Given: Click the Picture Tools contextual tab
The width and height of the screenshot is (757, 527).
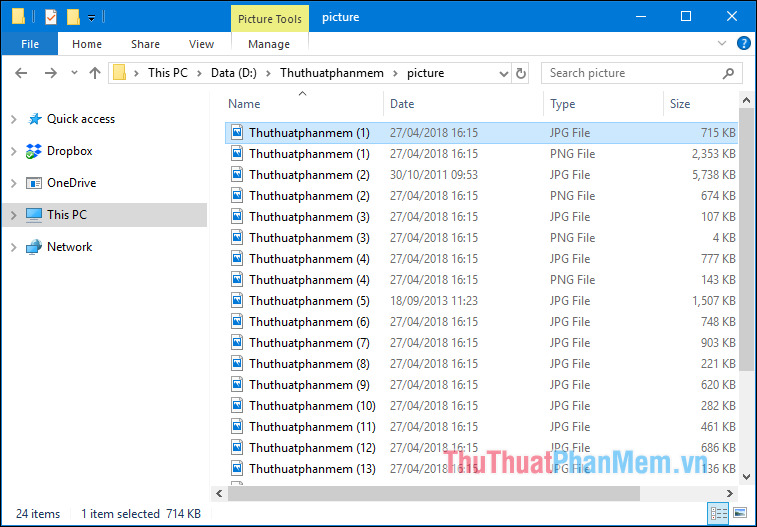Looking at the screenshot, I should click(270, 19).
